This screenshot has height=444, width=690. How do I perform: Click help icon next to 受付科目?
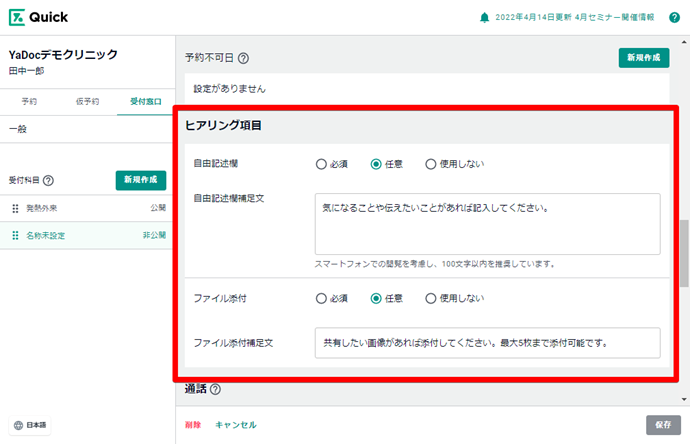(48, 181)
